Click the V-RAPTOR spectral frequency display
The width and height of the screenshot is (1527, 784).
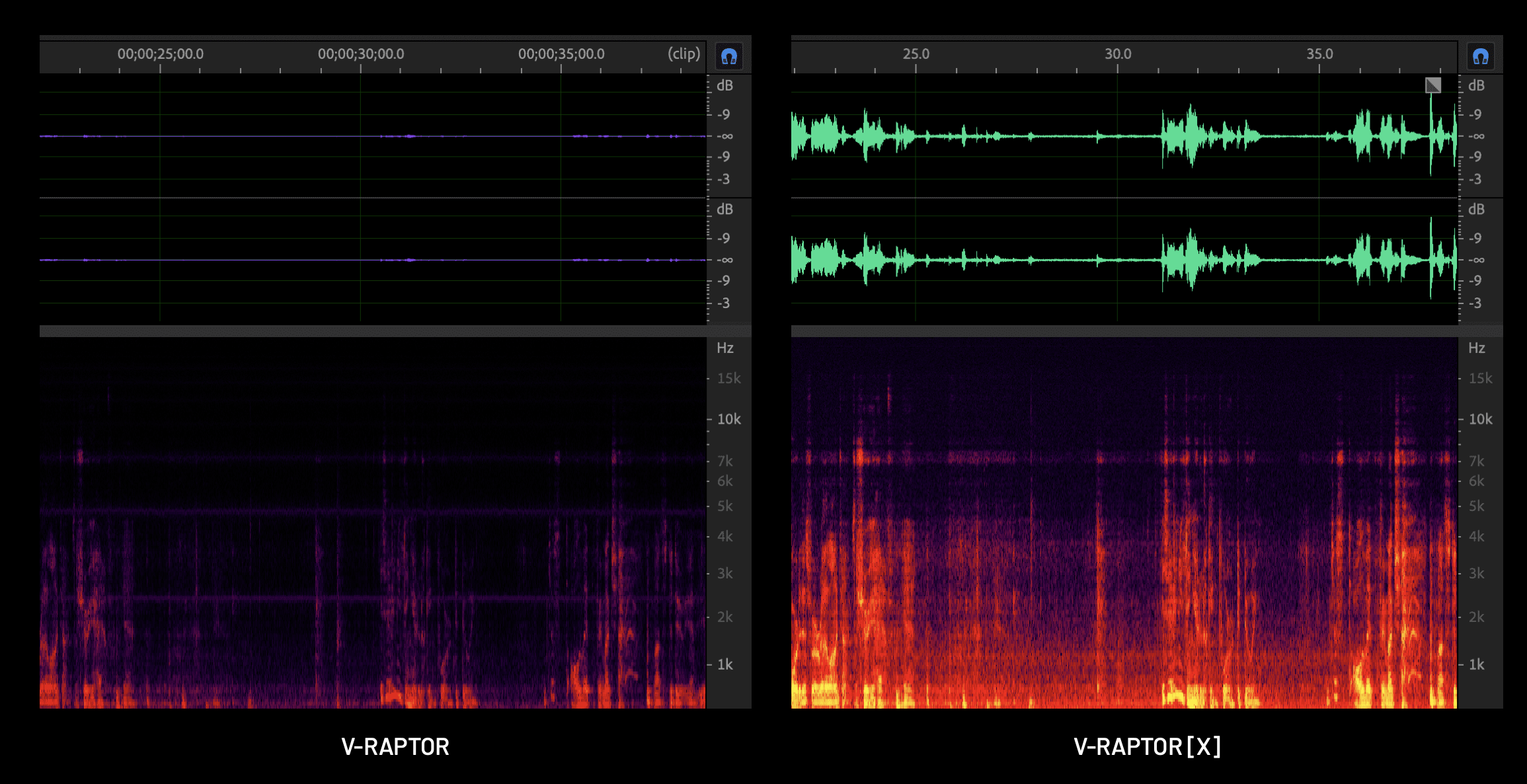tap(373, 523)
